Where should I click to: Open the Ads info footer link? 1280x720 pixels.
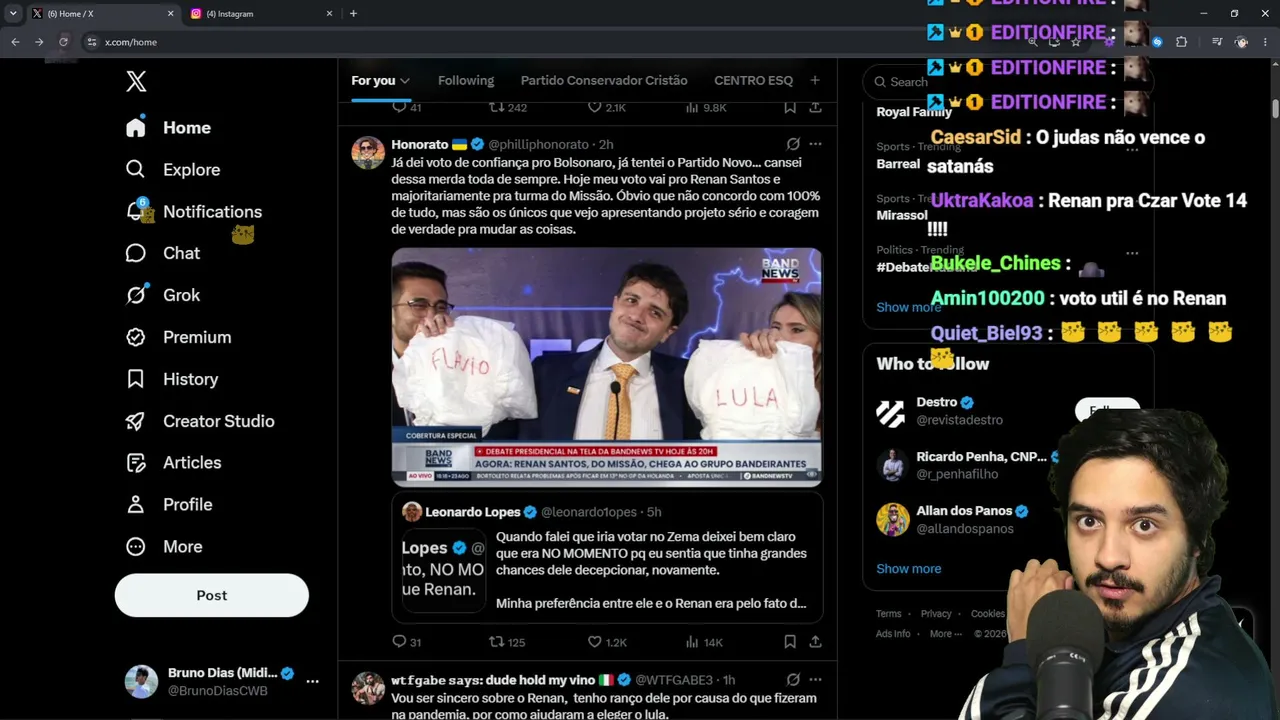coord(893,634)
